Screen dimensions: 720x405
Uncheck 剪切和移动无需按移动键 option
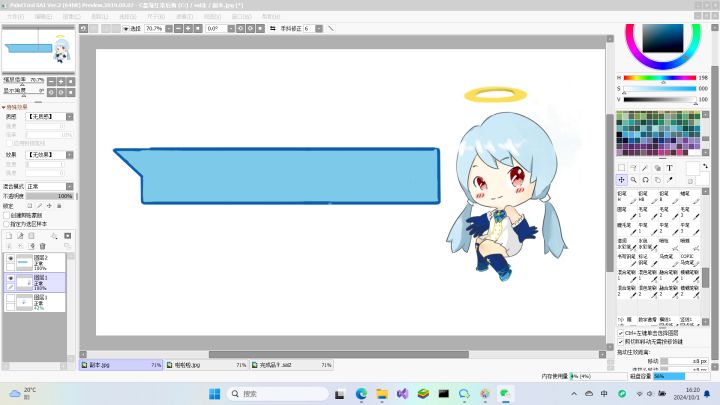[x=621, y=342]
